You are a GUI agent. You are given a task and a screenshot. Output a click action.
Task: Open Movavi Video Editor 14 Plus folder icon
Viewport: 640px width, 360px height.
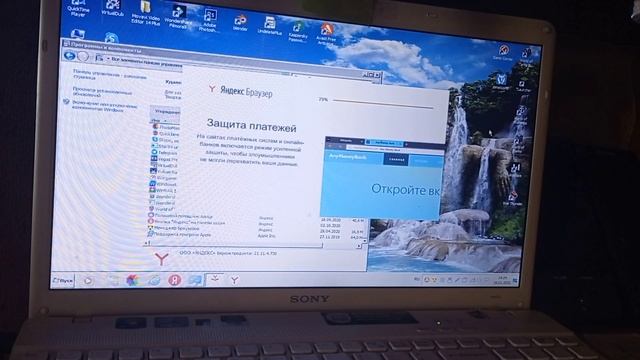[x=145, y=12]
